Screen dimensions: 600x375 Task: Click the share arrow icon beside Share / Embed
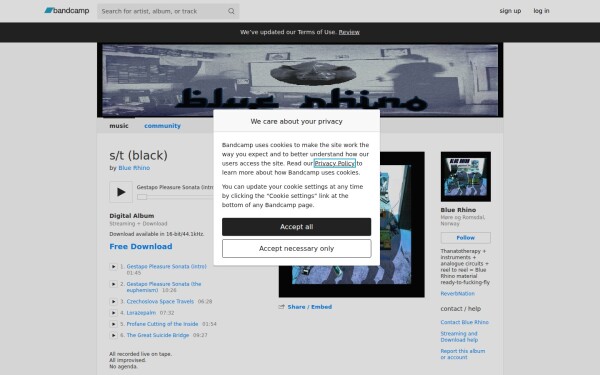coord(282,307)
